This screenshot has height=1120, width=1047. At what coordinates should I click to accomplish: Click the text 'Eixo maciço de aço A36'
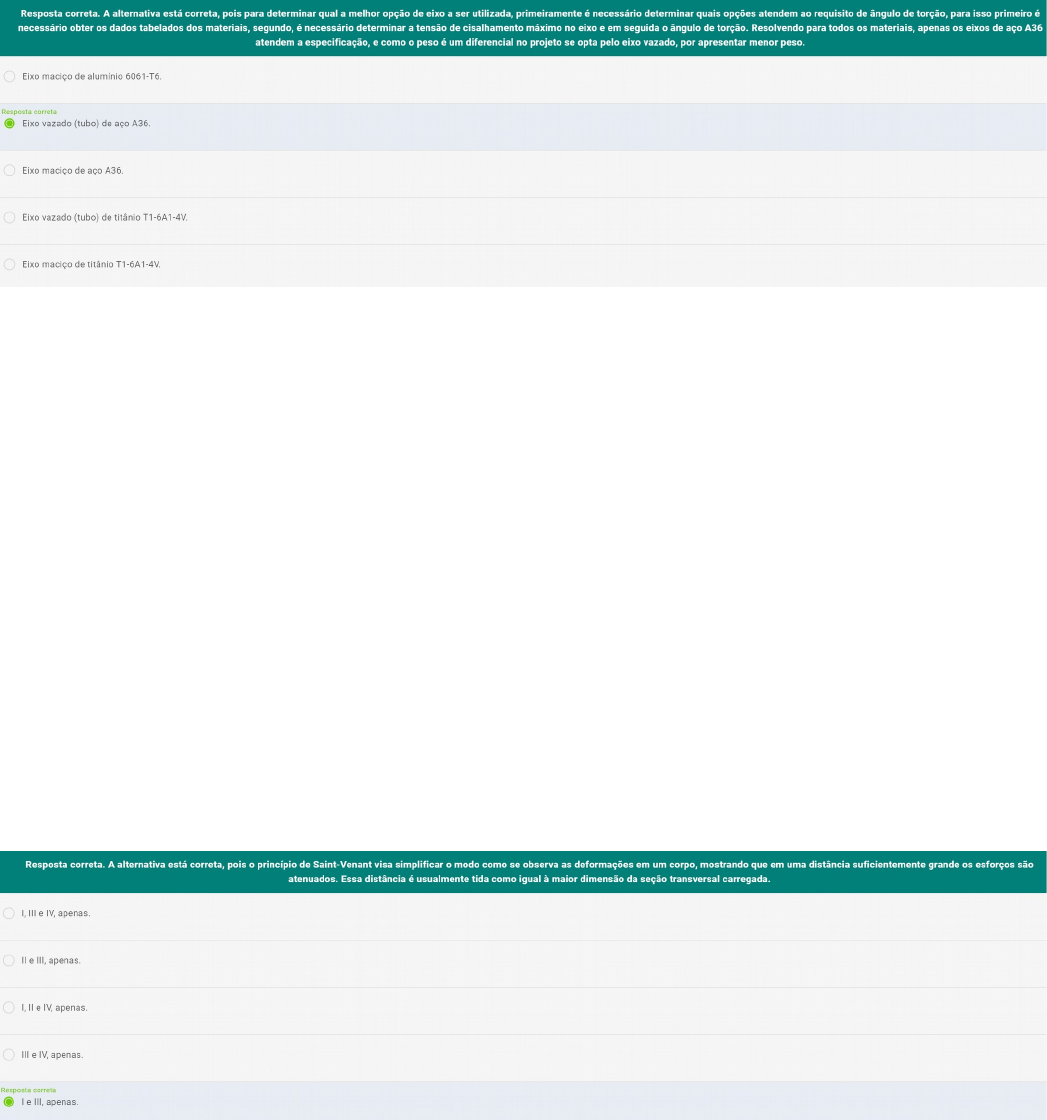(x=72, y=171)
